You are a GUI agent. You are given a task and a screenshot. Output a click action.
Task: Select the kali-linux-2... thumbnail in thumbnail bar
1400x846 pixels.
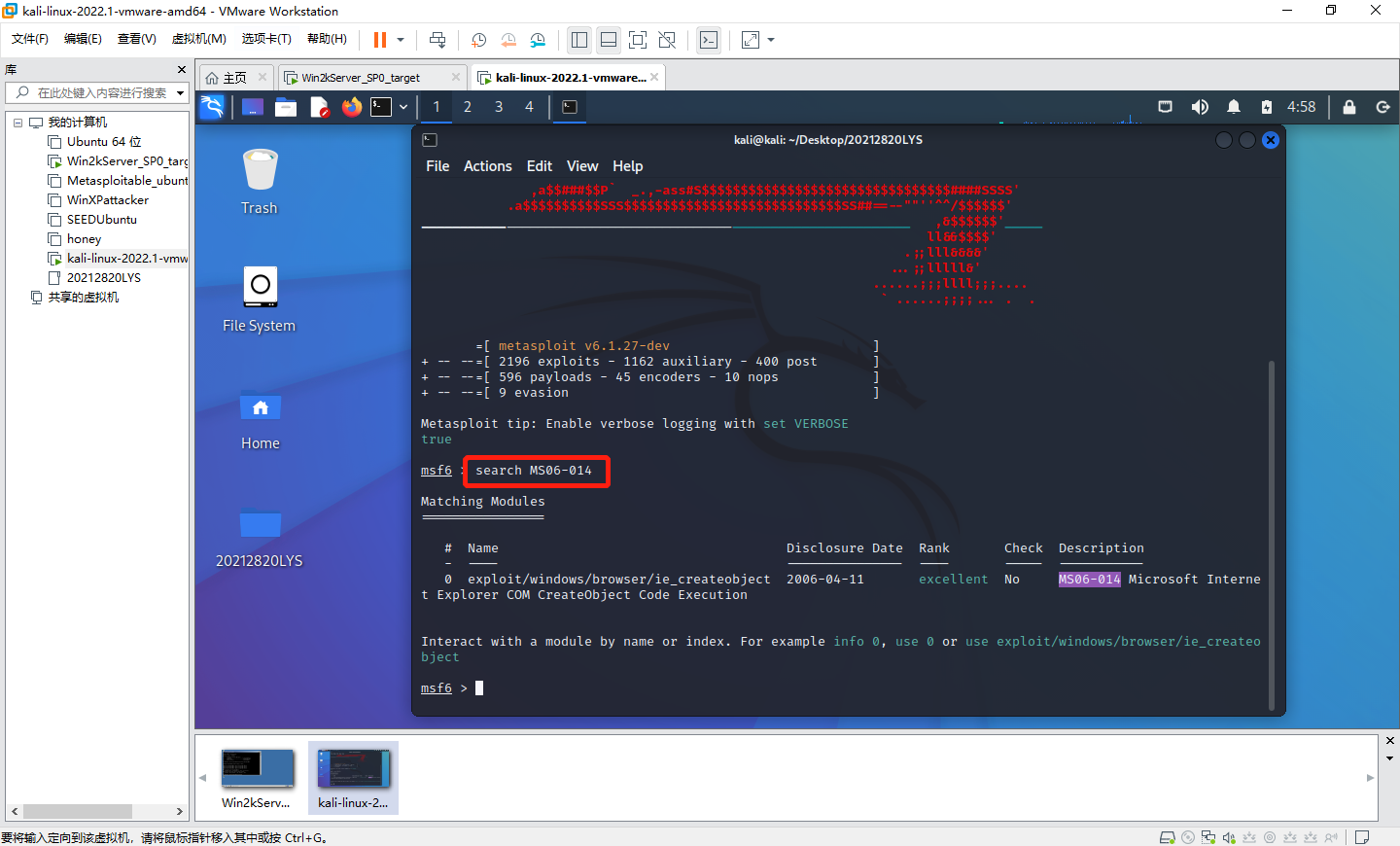[x=353, y=779]
